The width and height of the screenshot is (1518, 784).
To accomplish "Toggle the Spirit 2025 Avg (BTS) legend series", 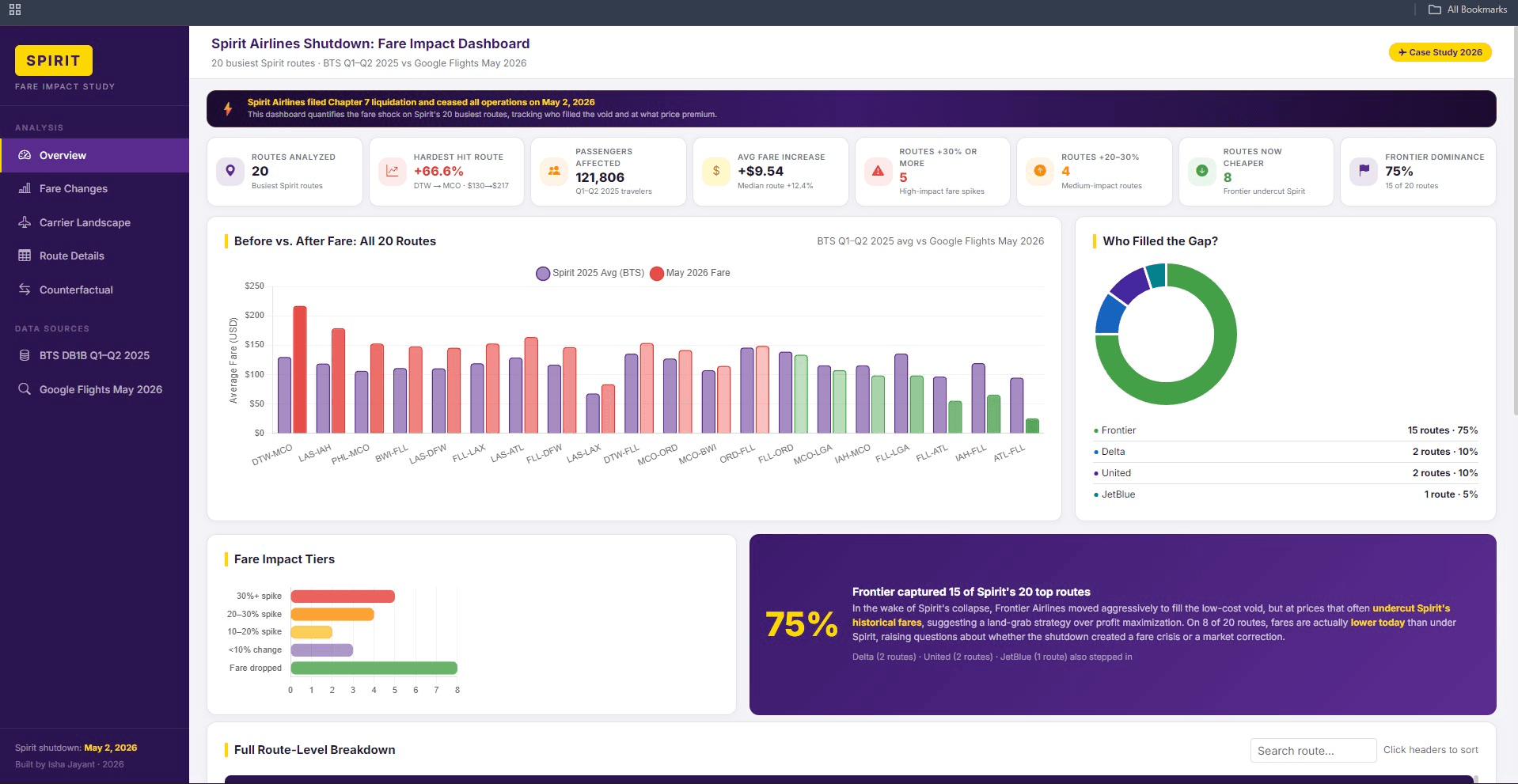I will 590,273.
